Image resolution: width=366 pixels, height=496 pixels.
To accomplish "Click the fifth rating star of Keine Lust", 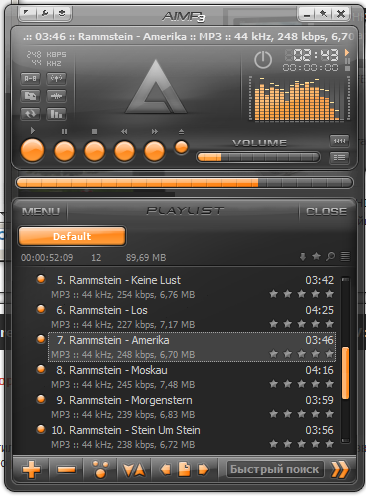I will [x=330, y=294].
